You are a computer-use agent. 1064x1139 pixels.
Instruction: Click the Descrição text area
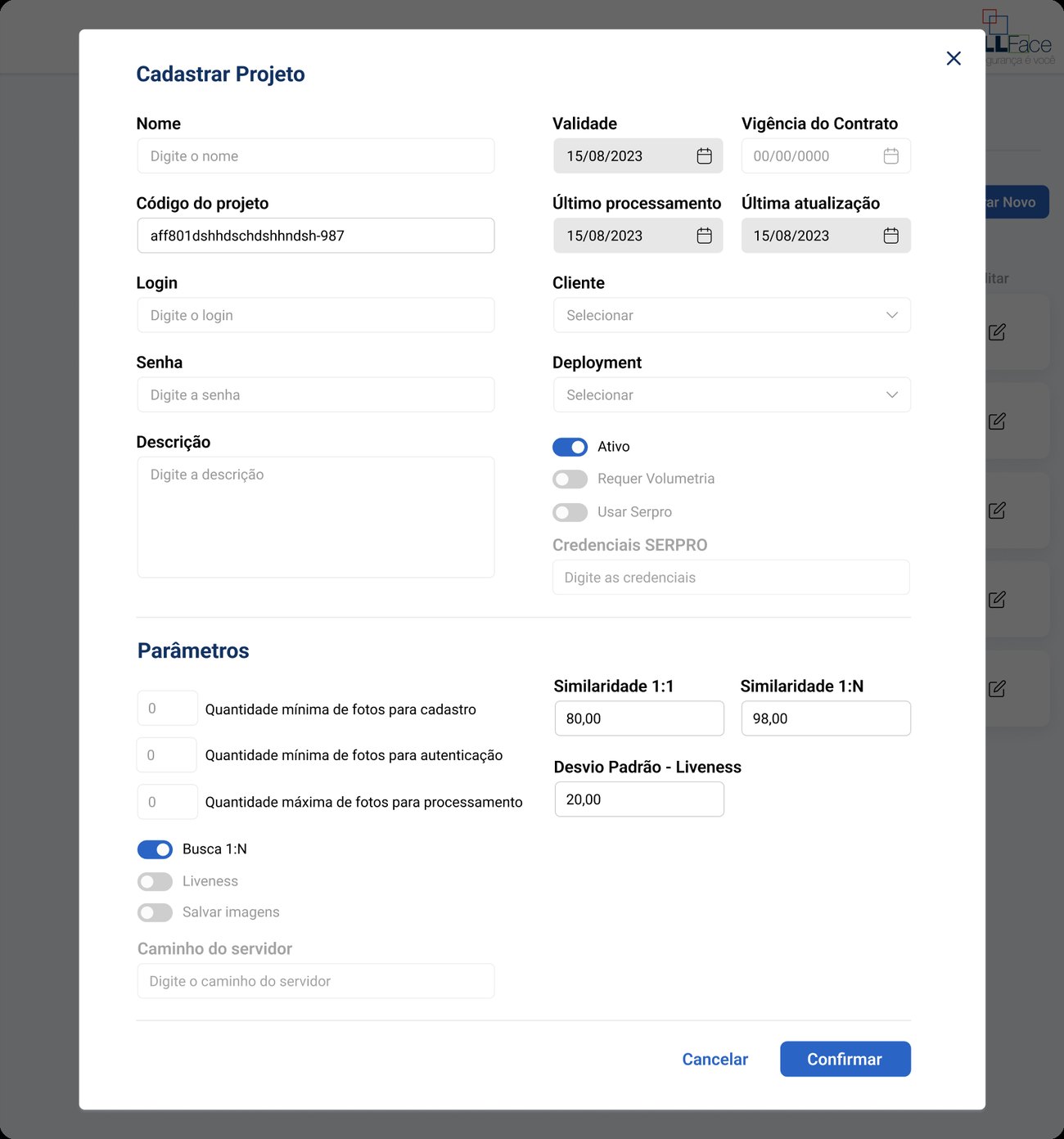click(x=316, y=517)
